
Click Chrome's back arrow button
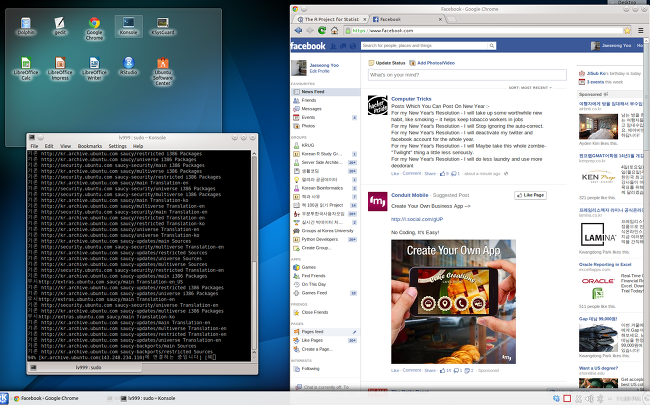298,30
